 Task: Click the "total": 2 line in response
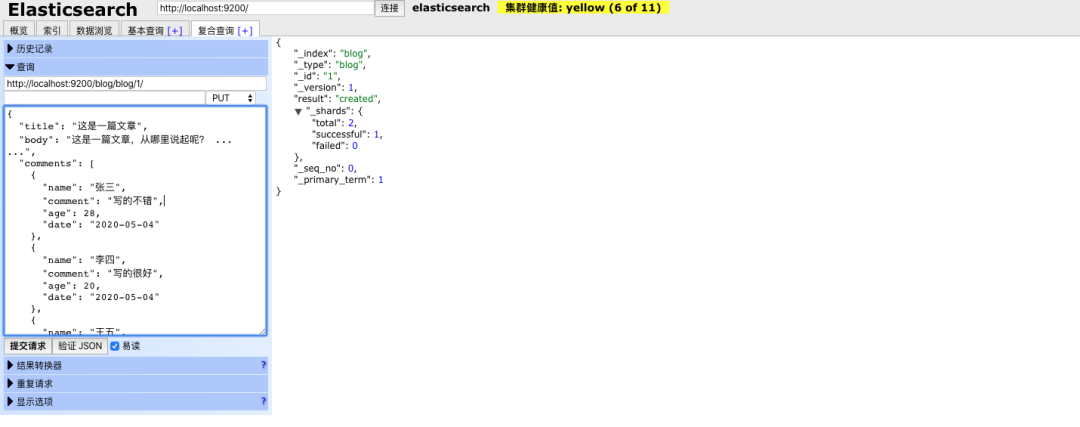(x=335, y=123)
